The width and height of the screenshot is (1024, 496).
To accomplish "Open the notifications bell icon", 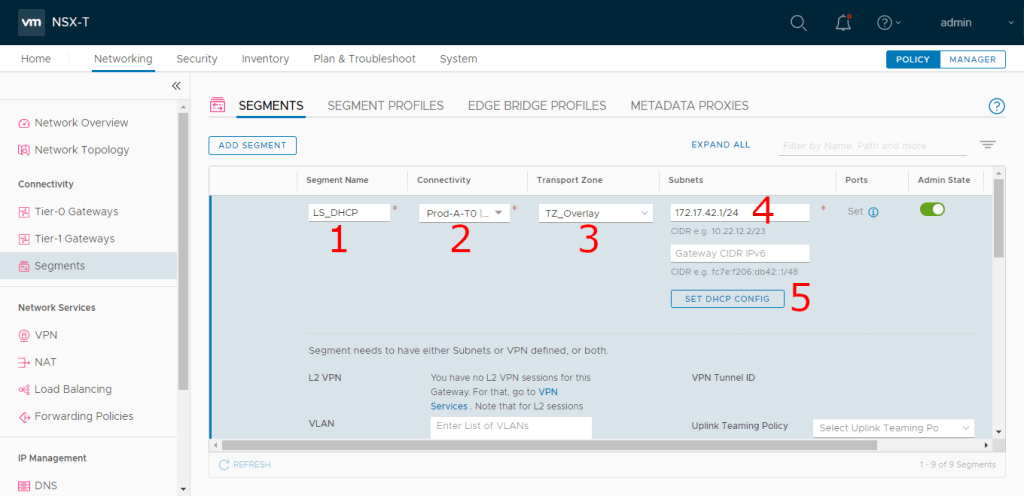I will [842, 23].
